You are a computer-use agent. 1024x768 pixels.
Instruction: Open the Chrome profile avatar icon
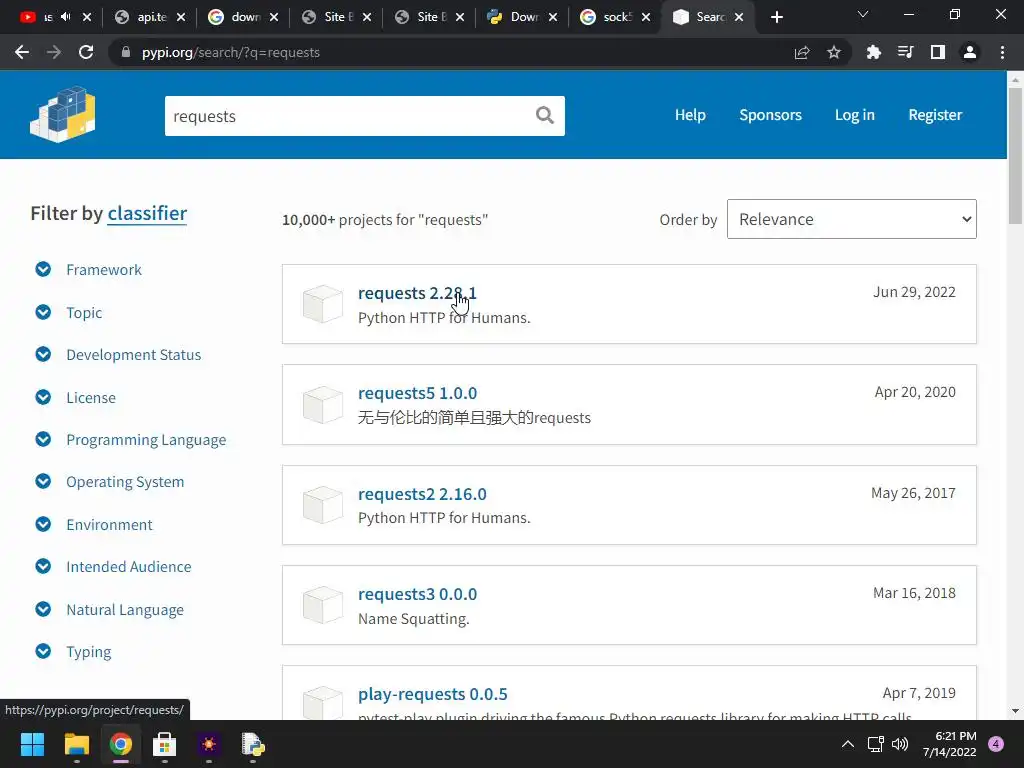pos(970,52)
